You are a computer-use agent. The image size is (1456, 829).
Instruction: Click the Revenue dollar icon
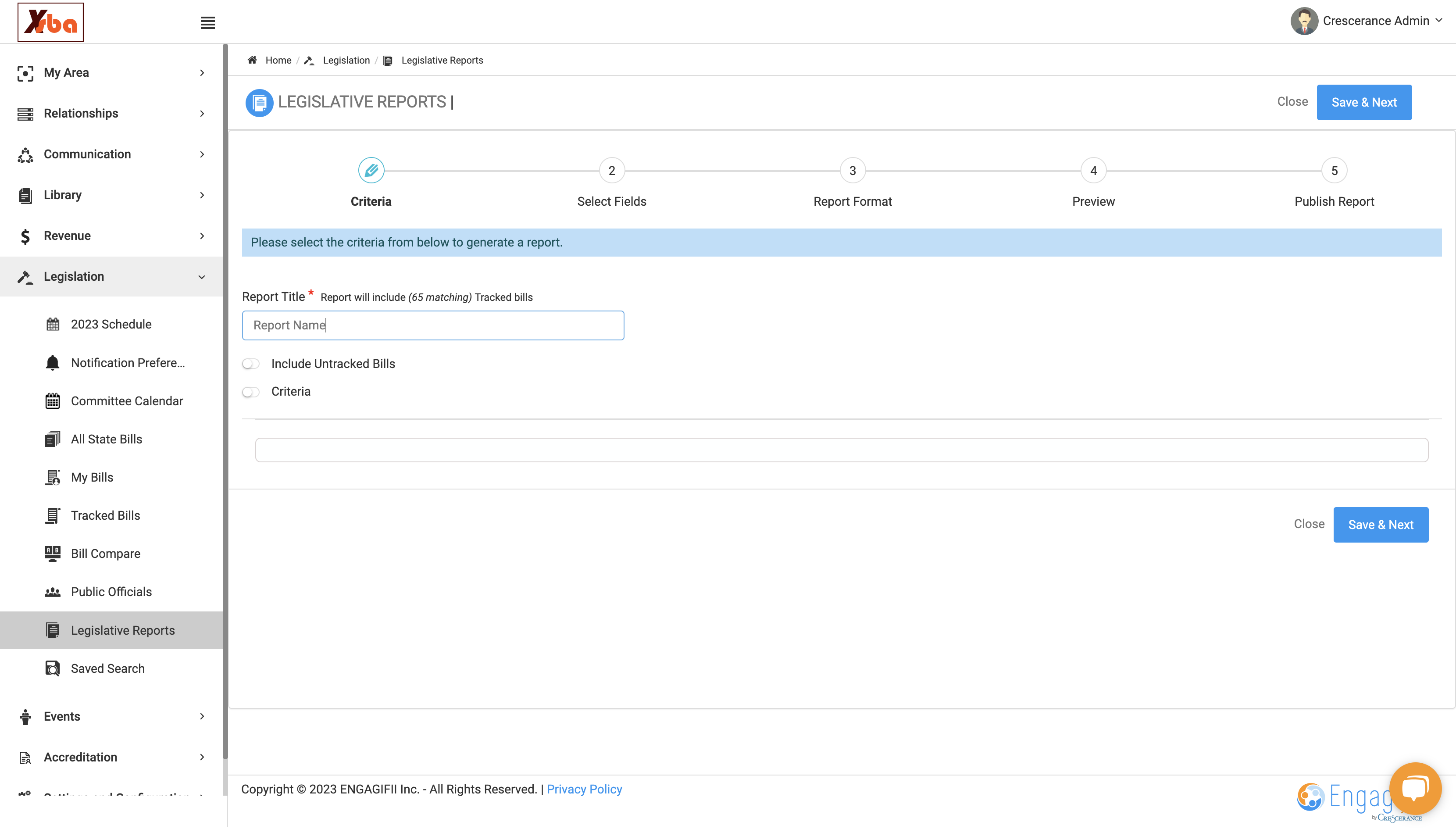click(x=25, y=236)
